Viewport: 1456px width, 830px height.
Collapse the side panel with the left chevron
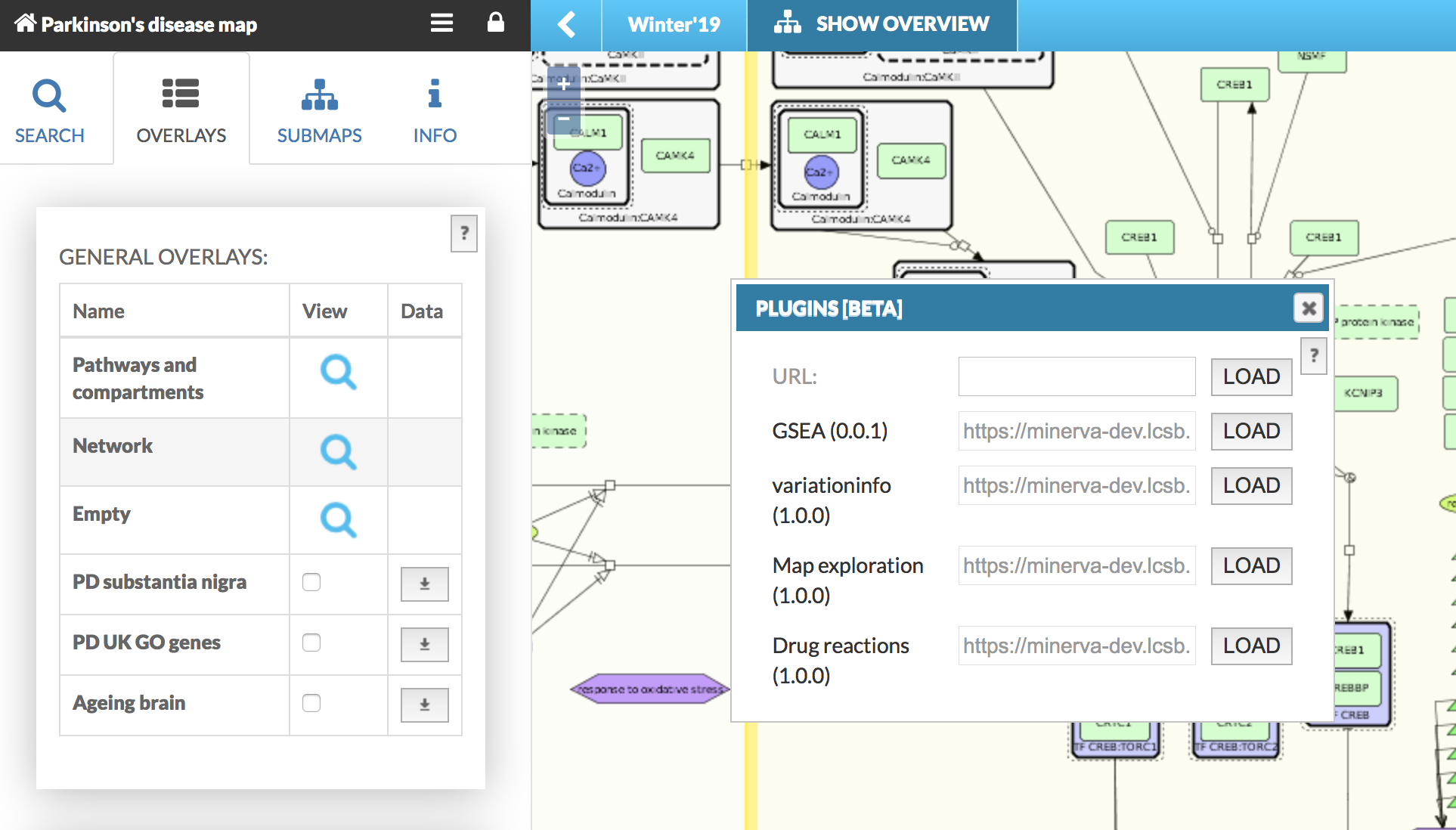(566, 24)
